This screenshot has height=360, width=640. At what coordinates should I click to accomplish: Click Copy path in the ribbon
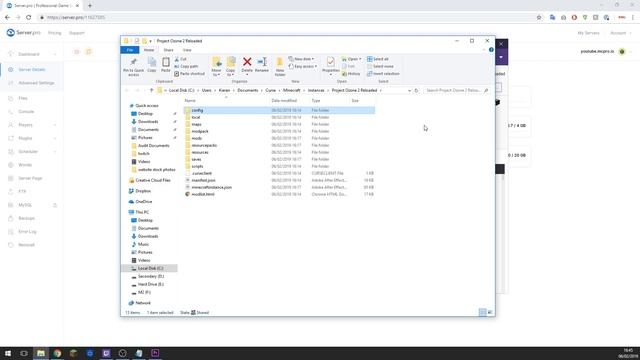(186, 67)
